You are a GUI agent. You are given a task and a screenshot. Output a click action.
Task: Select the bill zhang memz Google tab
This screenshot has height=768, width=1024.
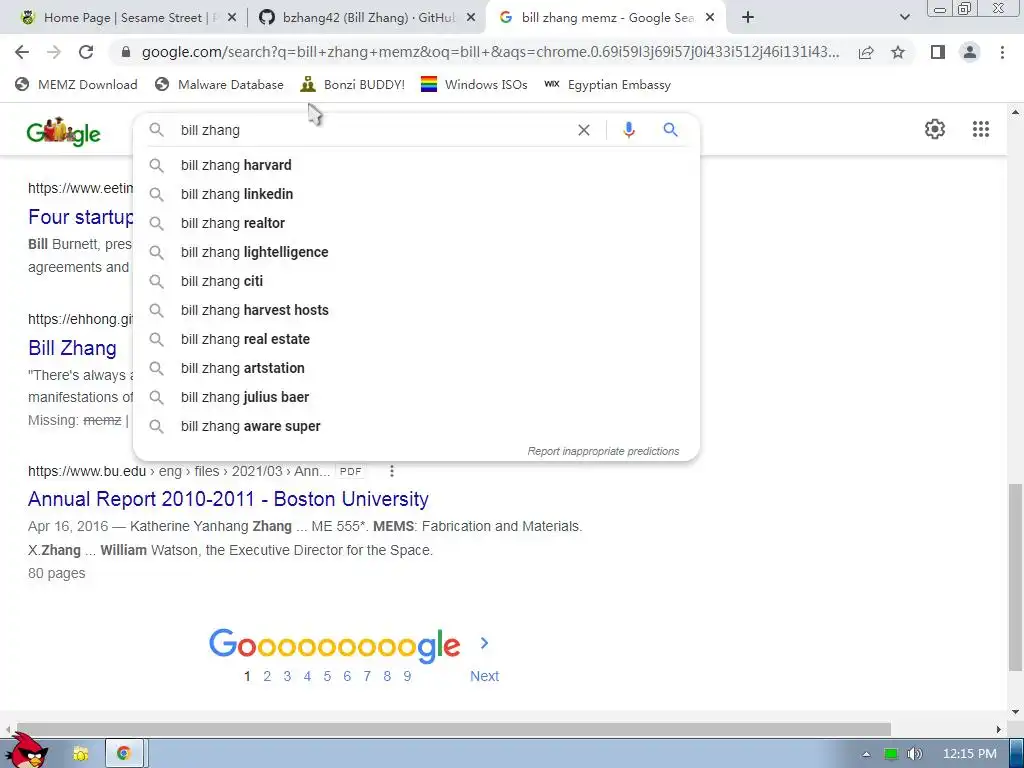tap(604, 18)
